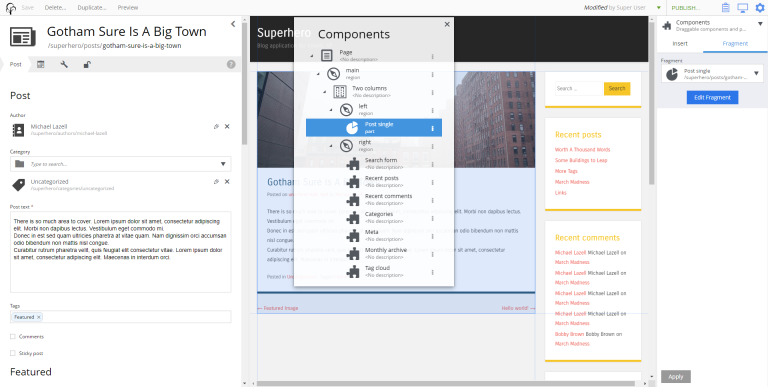768x387 pixels.
Task: Remove the Featured tag chip
Action: tap(39, 317)
